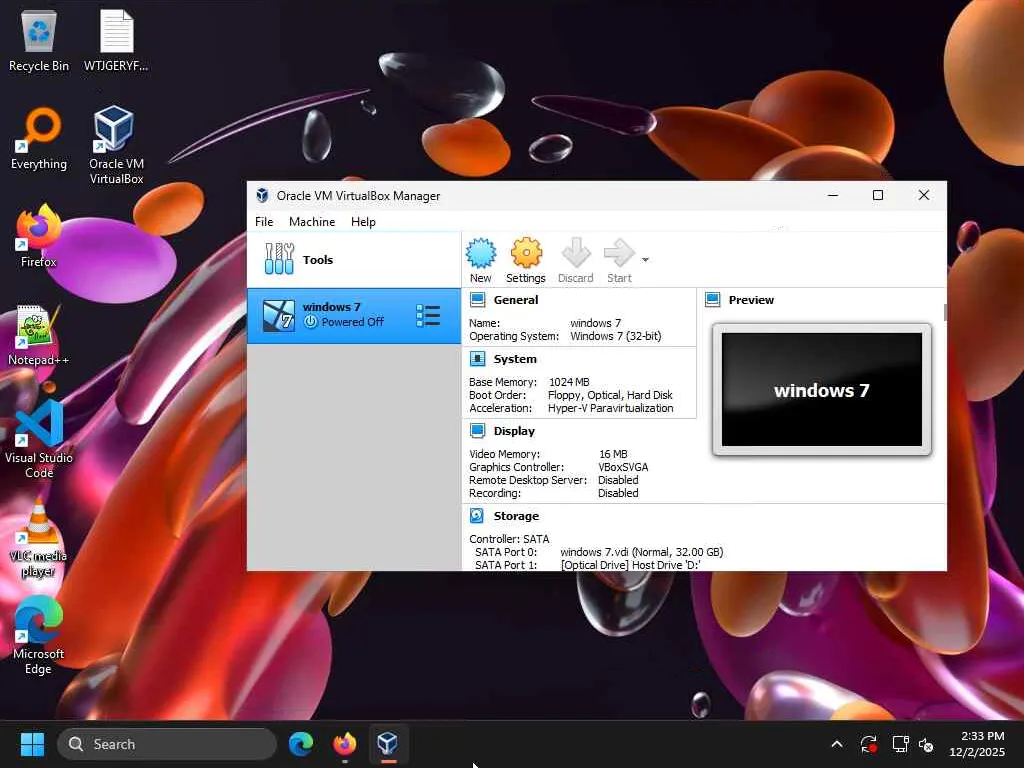
Task: Open the File menu
Action: (264, 222)
